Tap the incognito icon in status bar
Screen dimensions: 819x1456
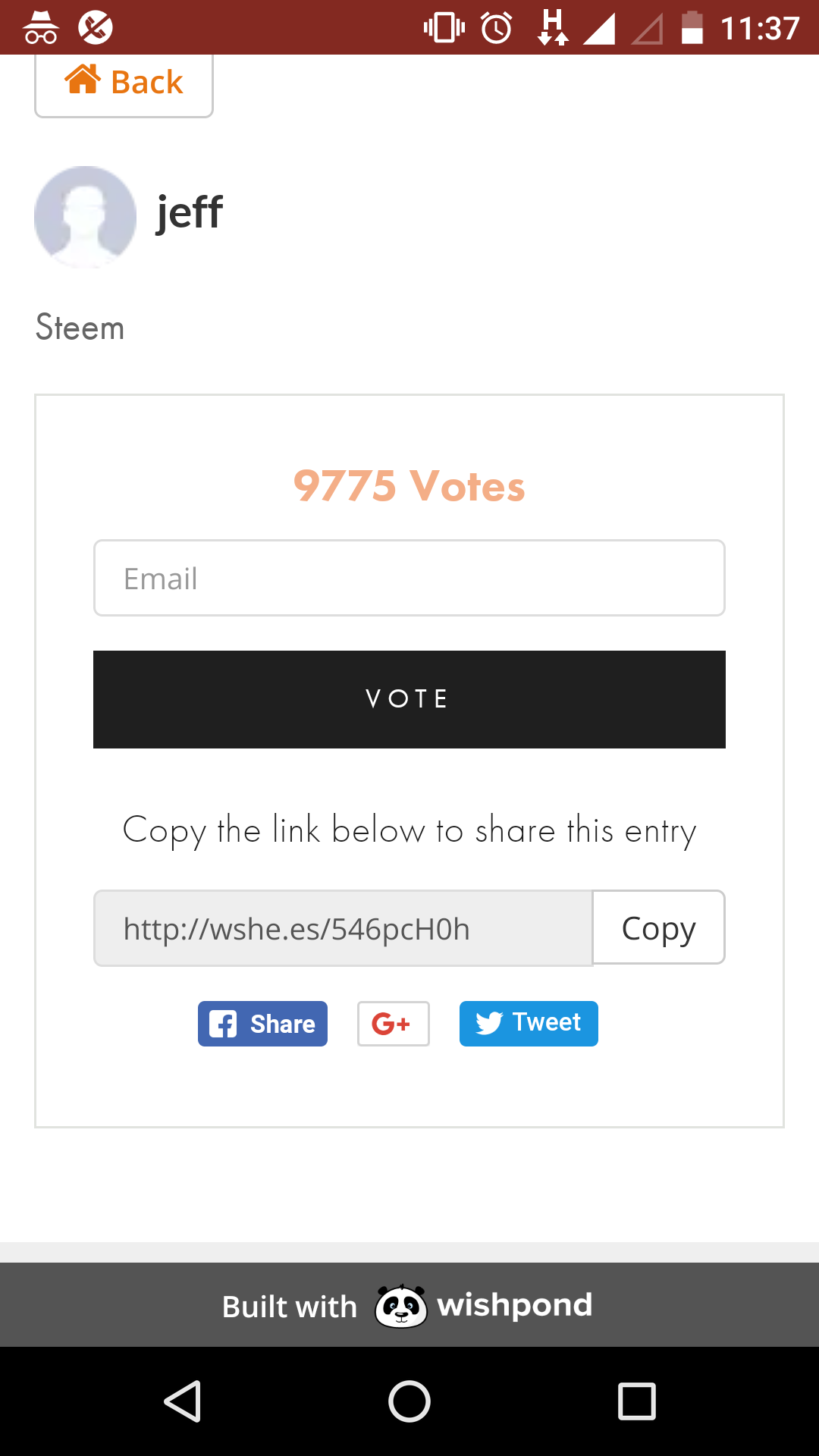pyautogui.click(x=40, y=28)
